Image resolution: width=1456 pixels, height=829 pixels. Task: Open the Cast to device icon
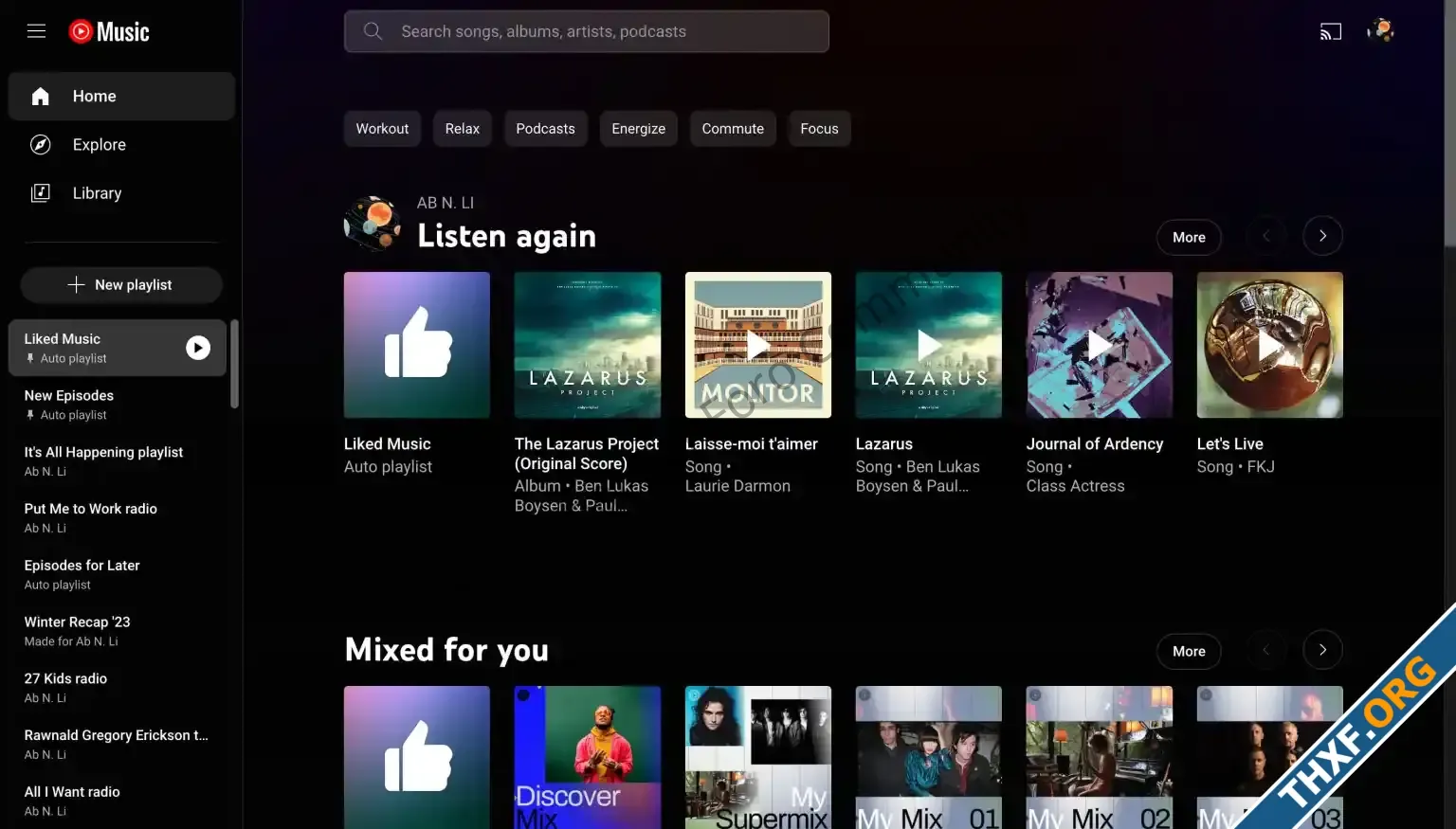(x=1331, y=31)
